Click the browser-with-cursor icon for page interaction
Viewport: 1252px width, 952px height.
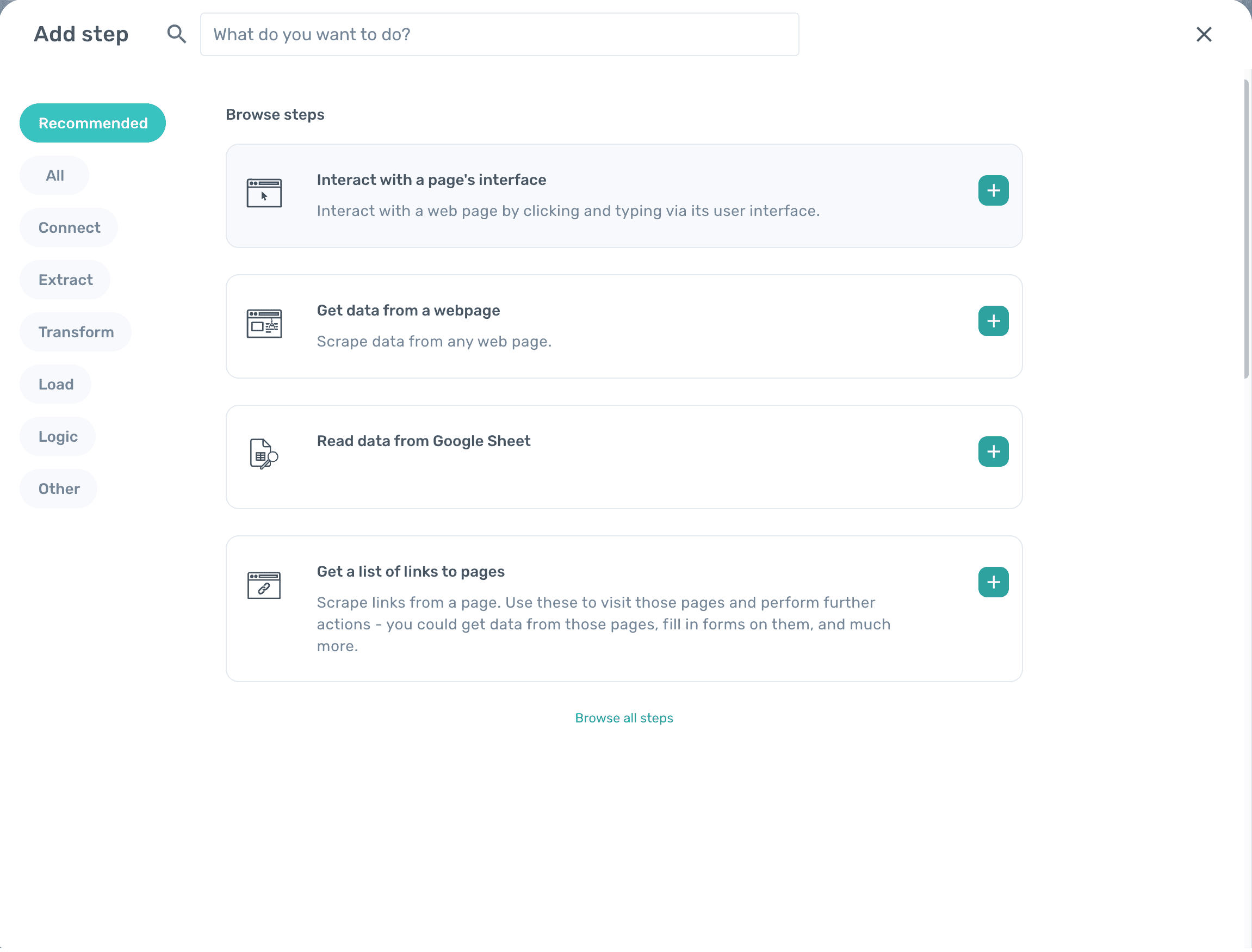tap(264, 193)
